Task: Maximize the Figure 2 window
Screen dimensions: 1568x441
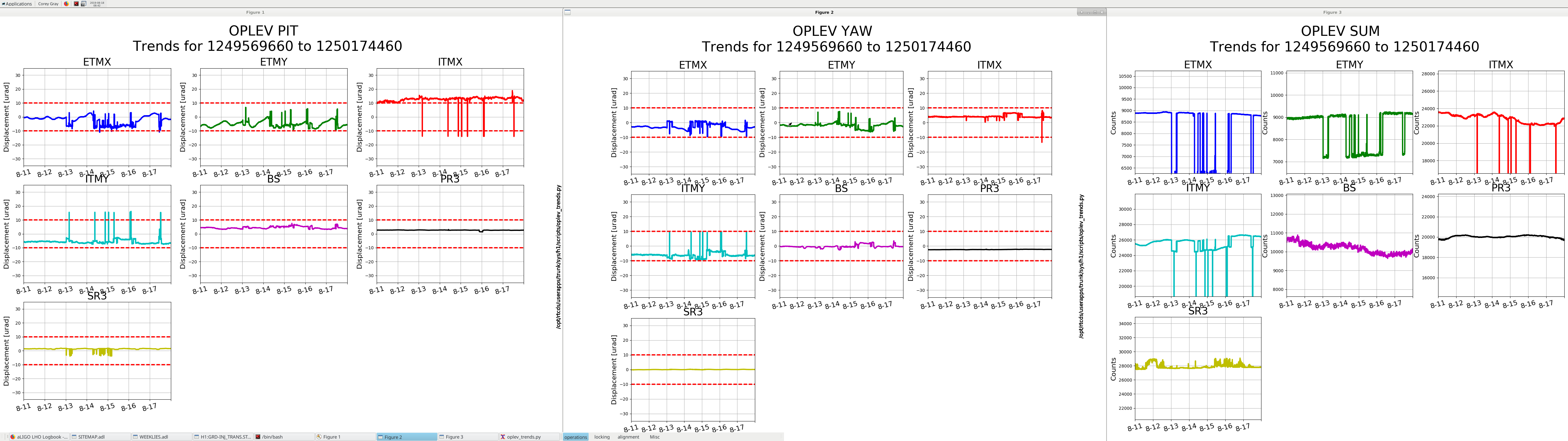Action: pyautogui.click(x=1095, y=12)
